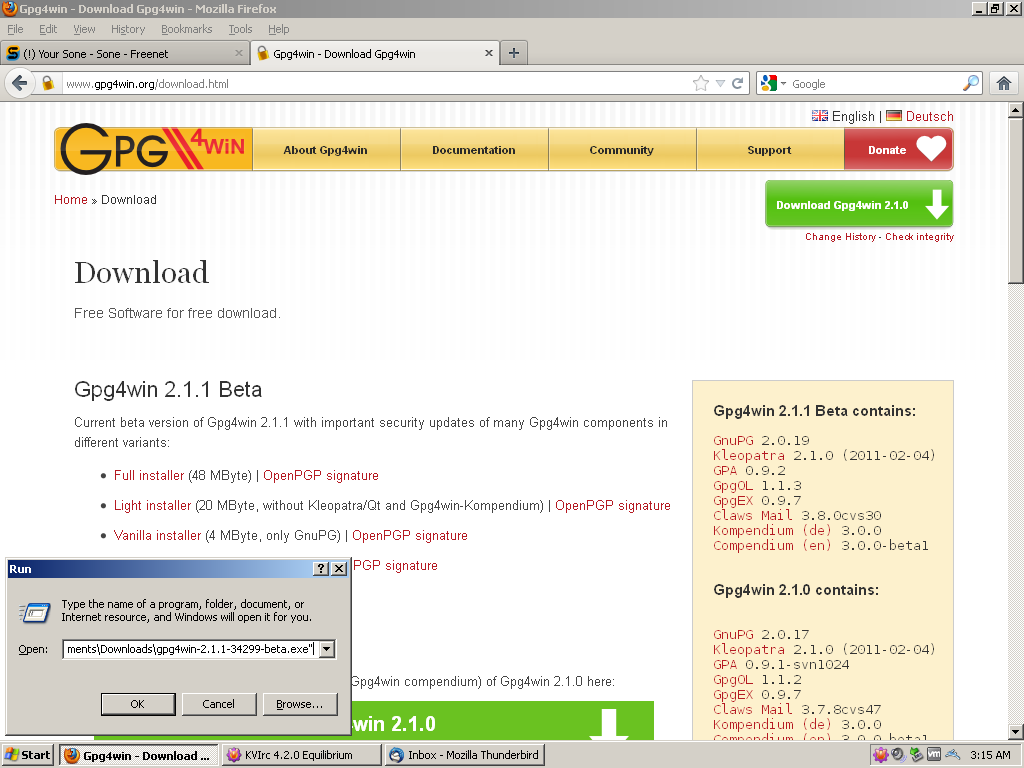This screenshot has width=1024, height=768.
Task: Click the UK flag English icon
Action: (820, 116)
